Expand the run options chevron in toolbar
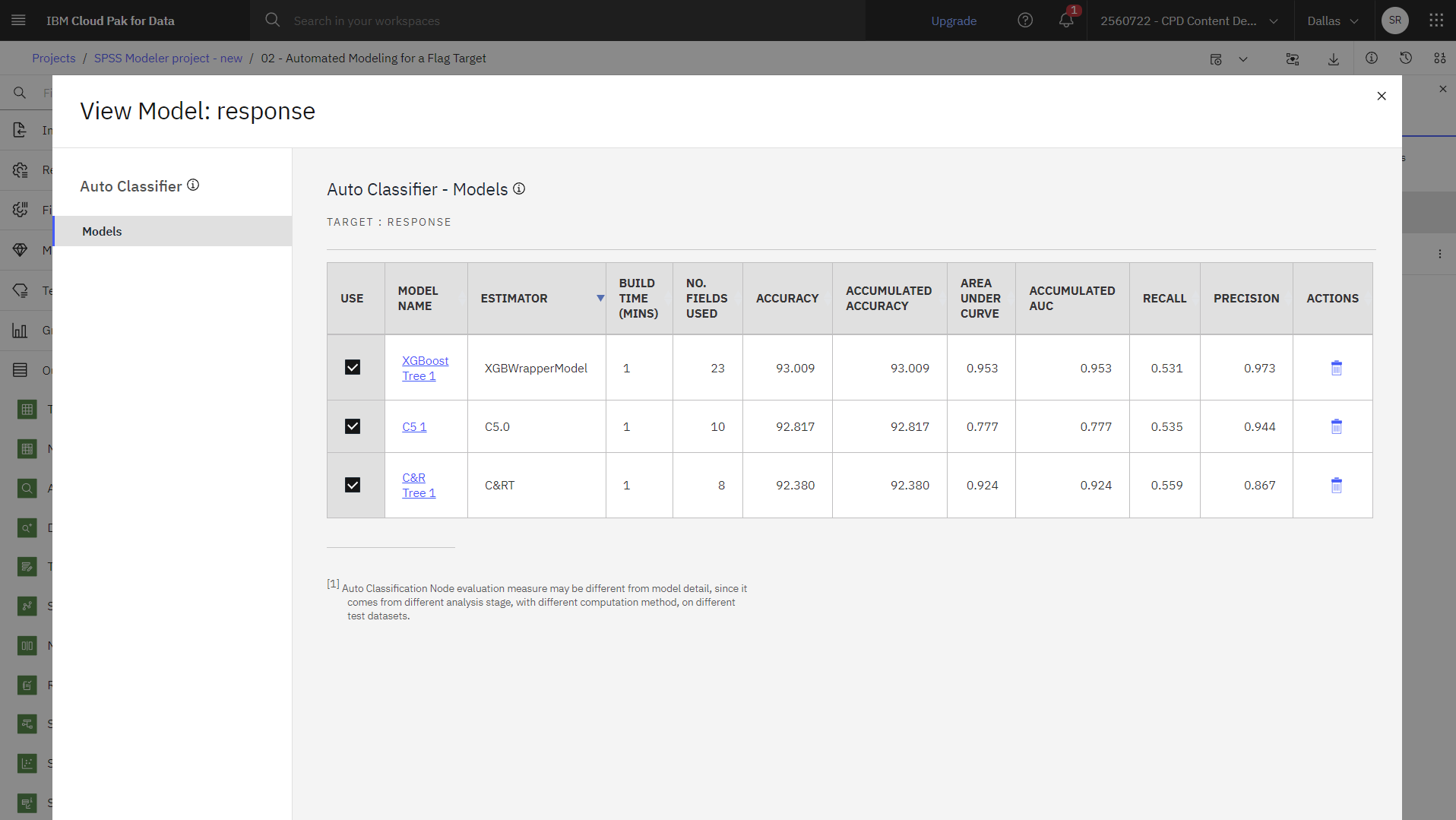The width and height of the screenshot is (1456, 820). 1243,59
